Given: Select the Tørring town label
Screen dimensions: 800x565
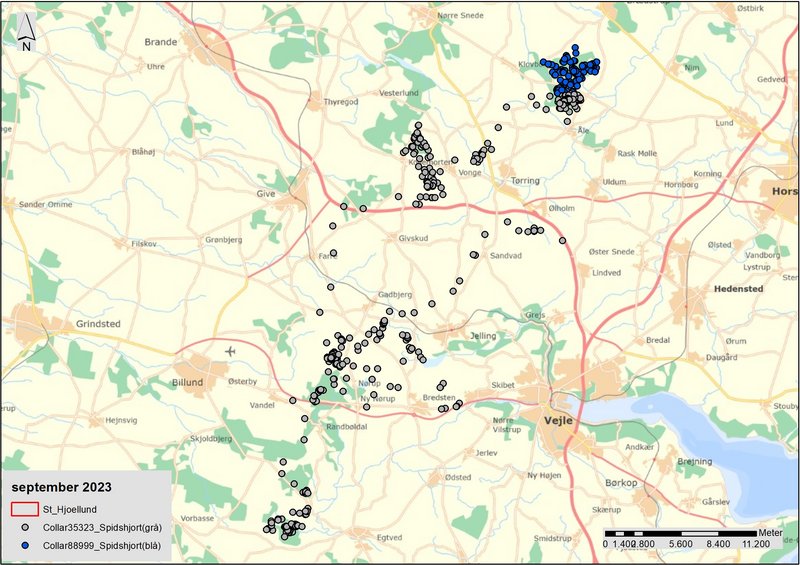Looking at the screenshot, I should (x=524, y=181).
